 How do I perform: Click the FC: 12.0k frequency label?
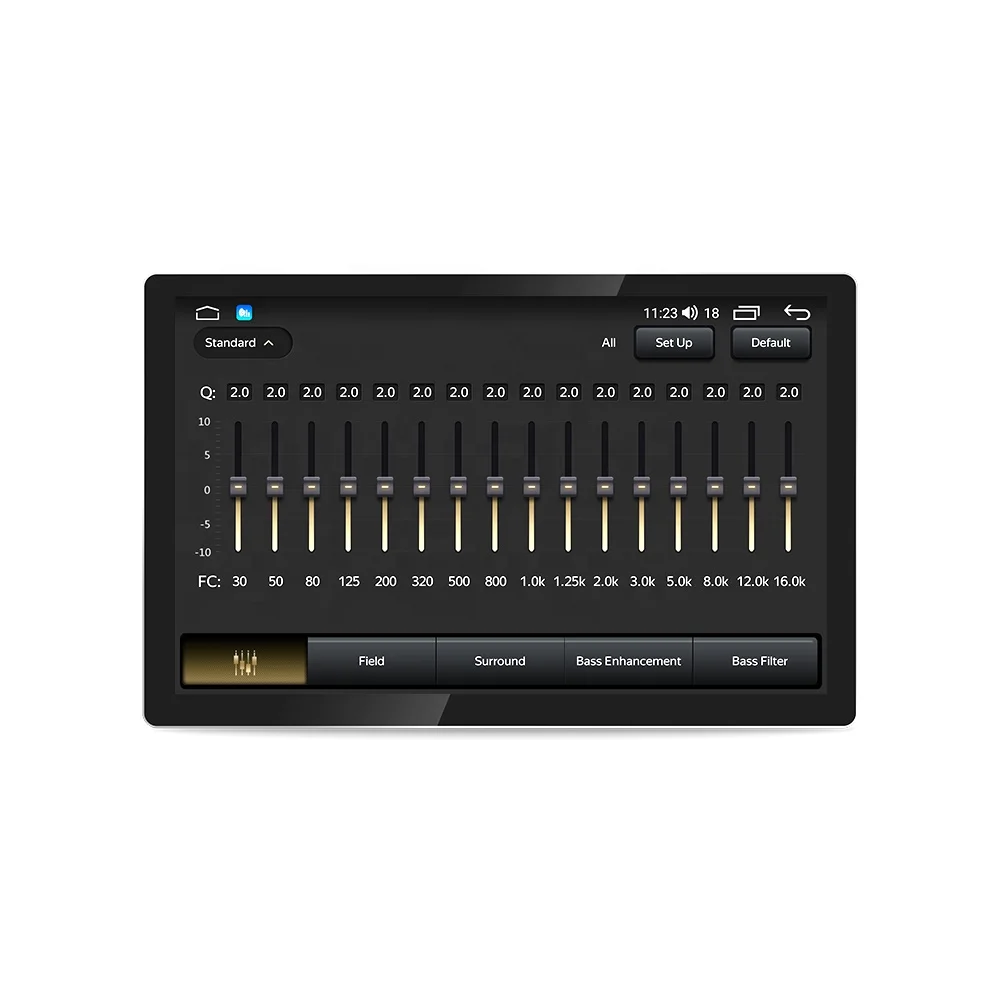coord(753,581)
